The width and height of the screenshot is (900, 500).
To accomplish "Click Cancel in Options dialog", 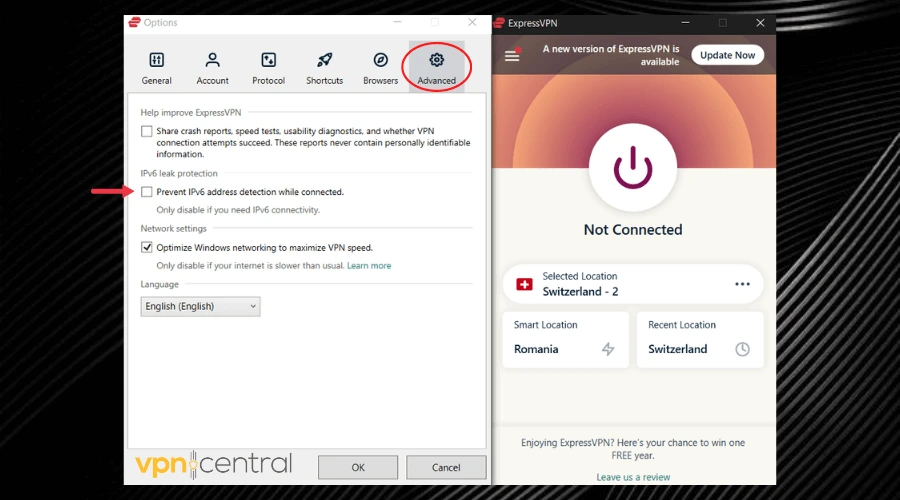I will [x=446, y=467].
